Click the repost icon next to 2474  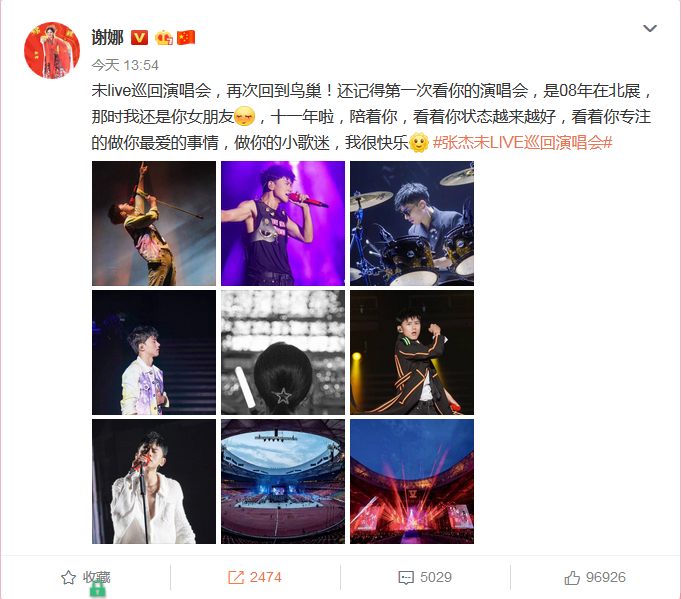pyautogui.click(x=236, y=577)
